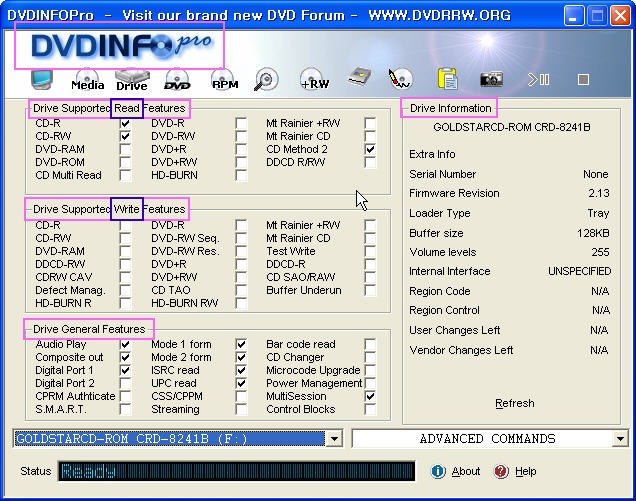Click the Extra Info label
The width and height of the screenshot is (636, 501).
432,154
